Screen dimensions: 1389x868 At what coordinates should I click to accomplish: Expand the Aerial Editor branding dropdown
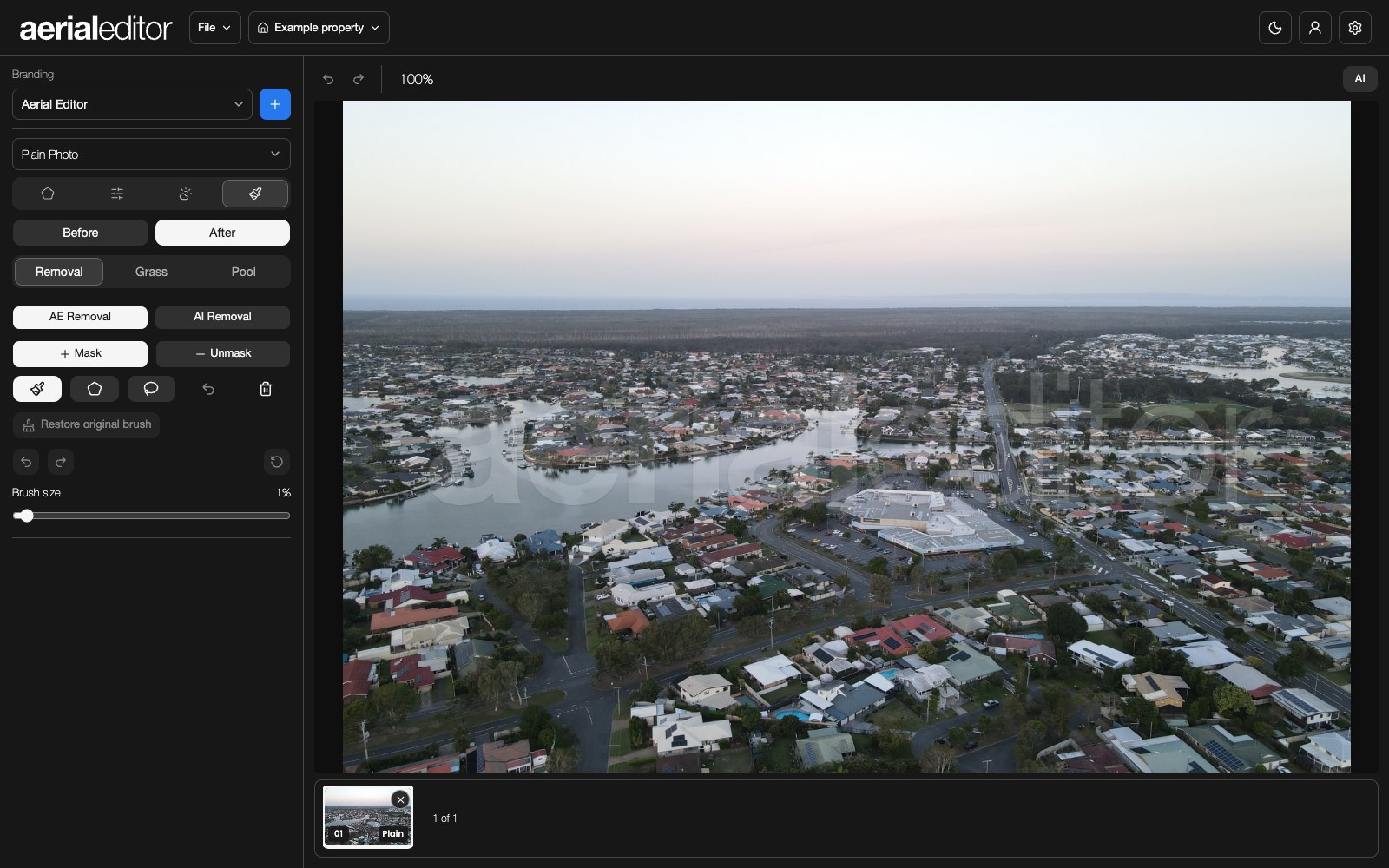click(132, 104)
